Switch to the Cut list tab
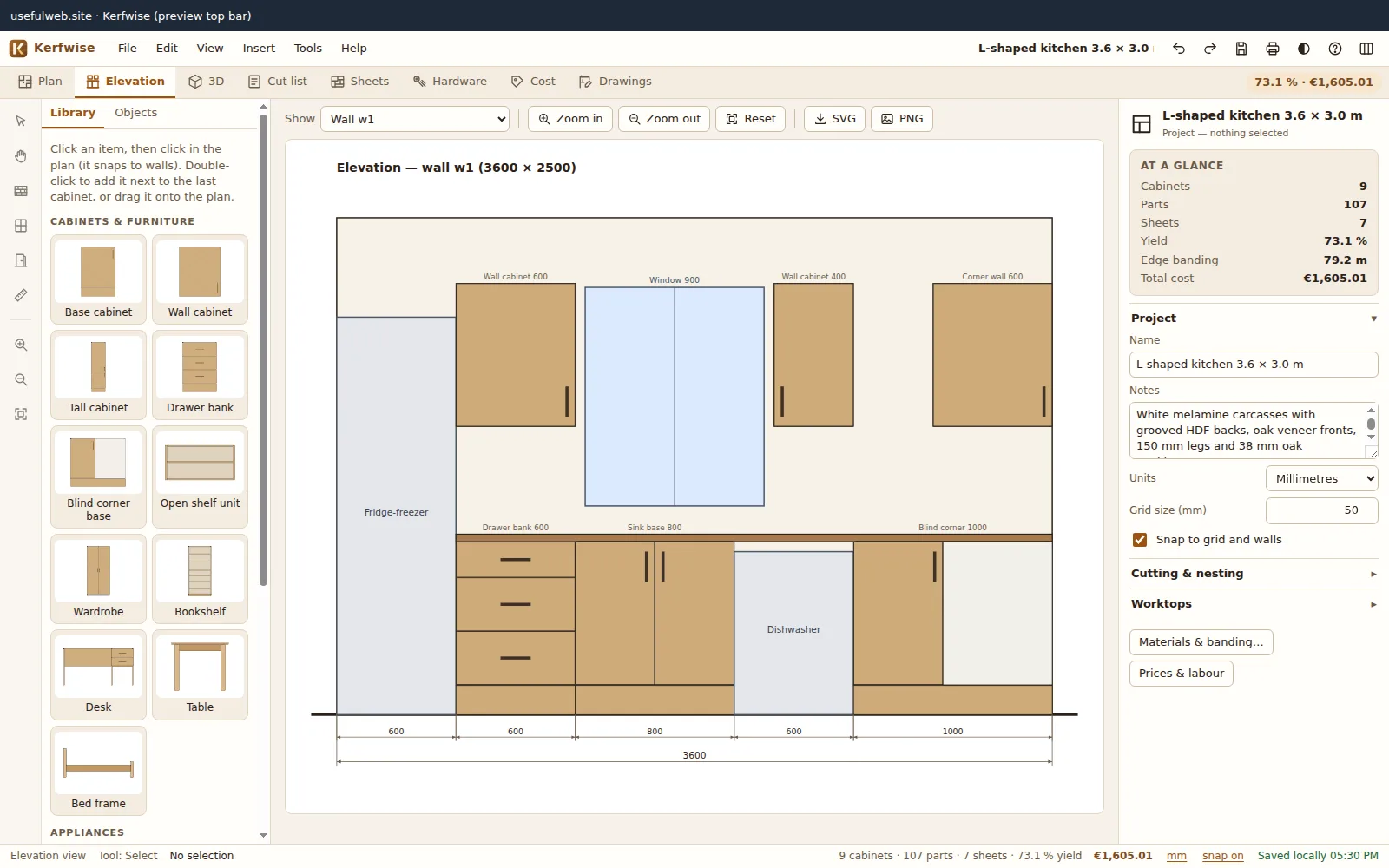 click(278, 82)
